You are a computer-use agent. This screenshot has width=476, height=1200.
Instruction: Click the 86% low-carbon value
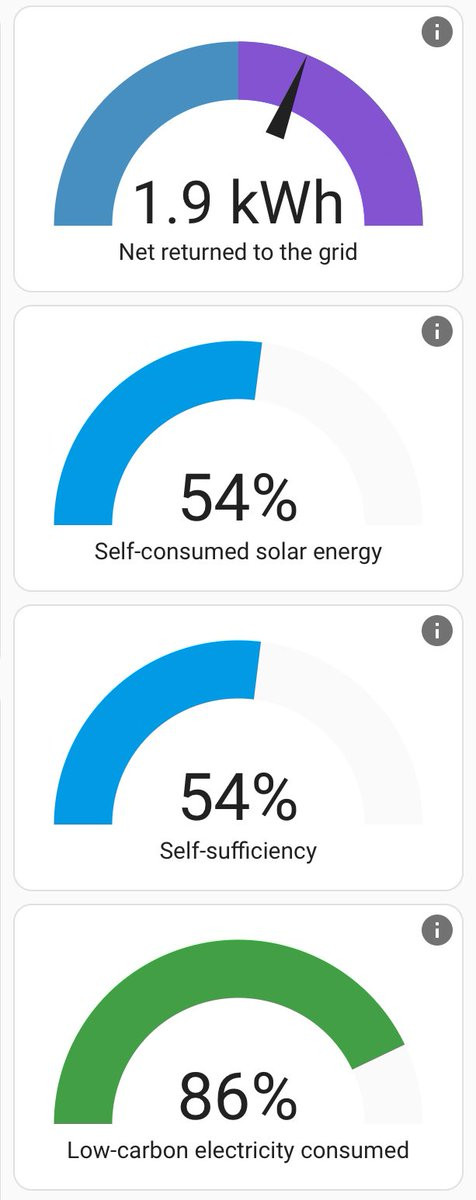point(238,1098)
